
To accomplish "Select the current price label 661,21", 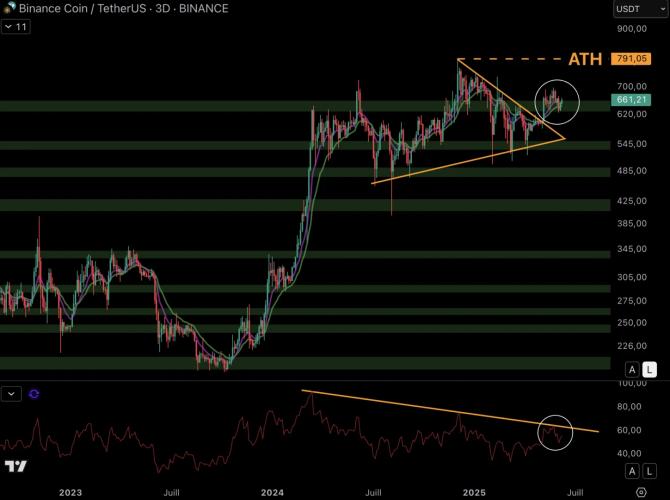I will pyautogui.click(x=631, y=100).
